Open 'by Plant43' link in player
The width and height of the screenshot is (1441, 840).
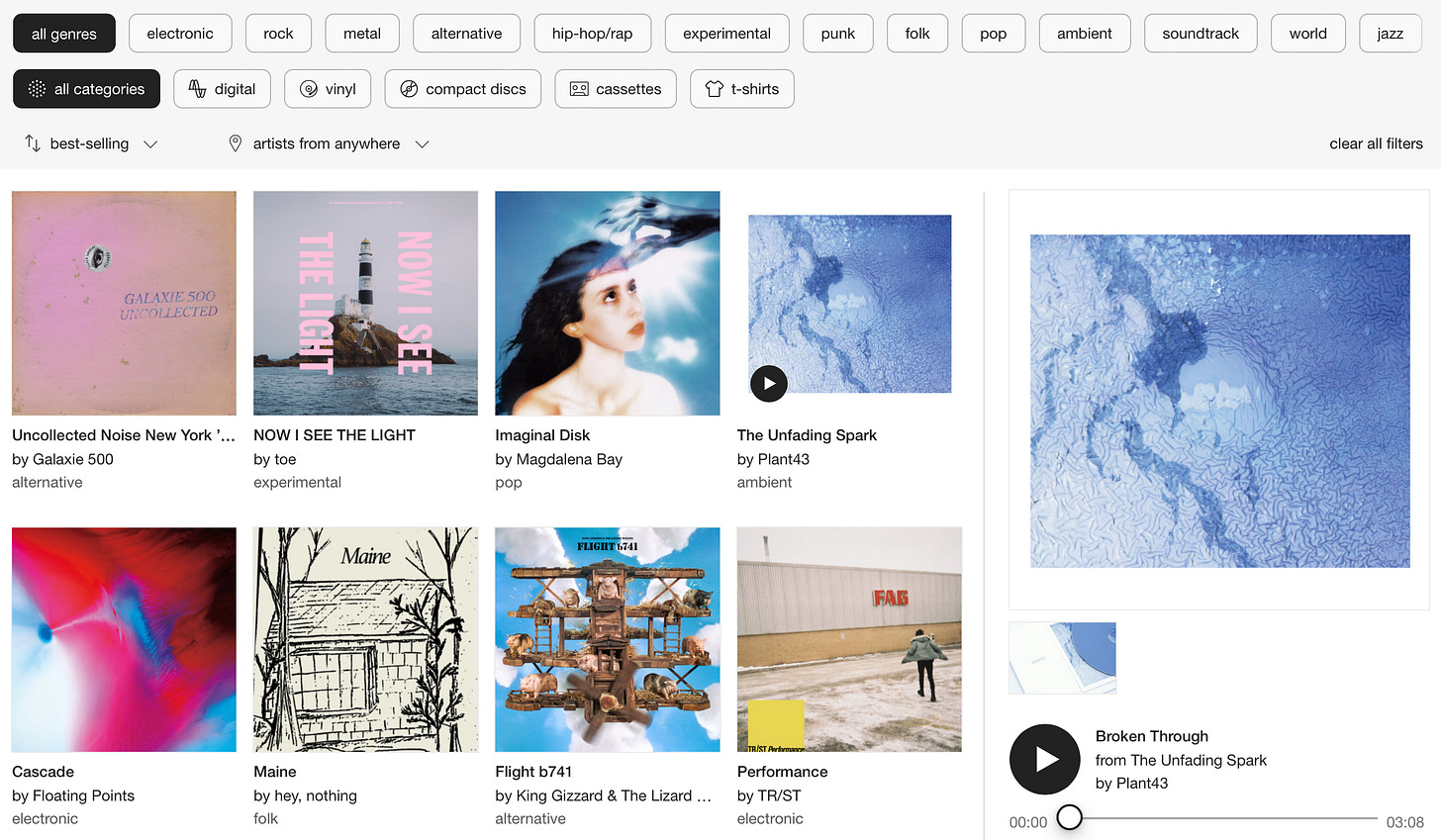click(x=1131, y=784)
